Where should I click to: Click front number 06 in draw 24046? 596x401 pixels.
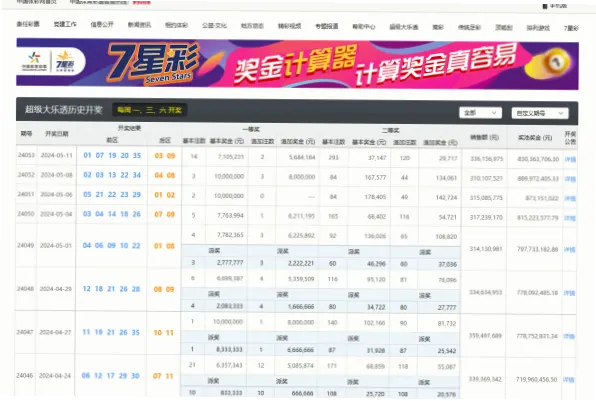(86, 376)
